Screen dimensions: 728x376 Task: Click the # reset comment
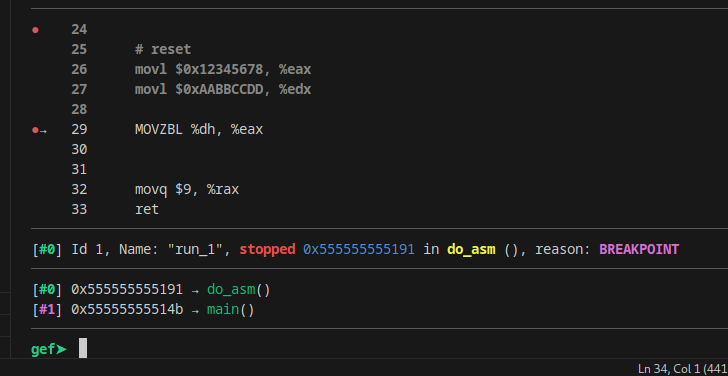[x=163, y=49]
